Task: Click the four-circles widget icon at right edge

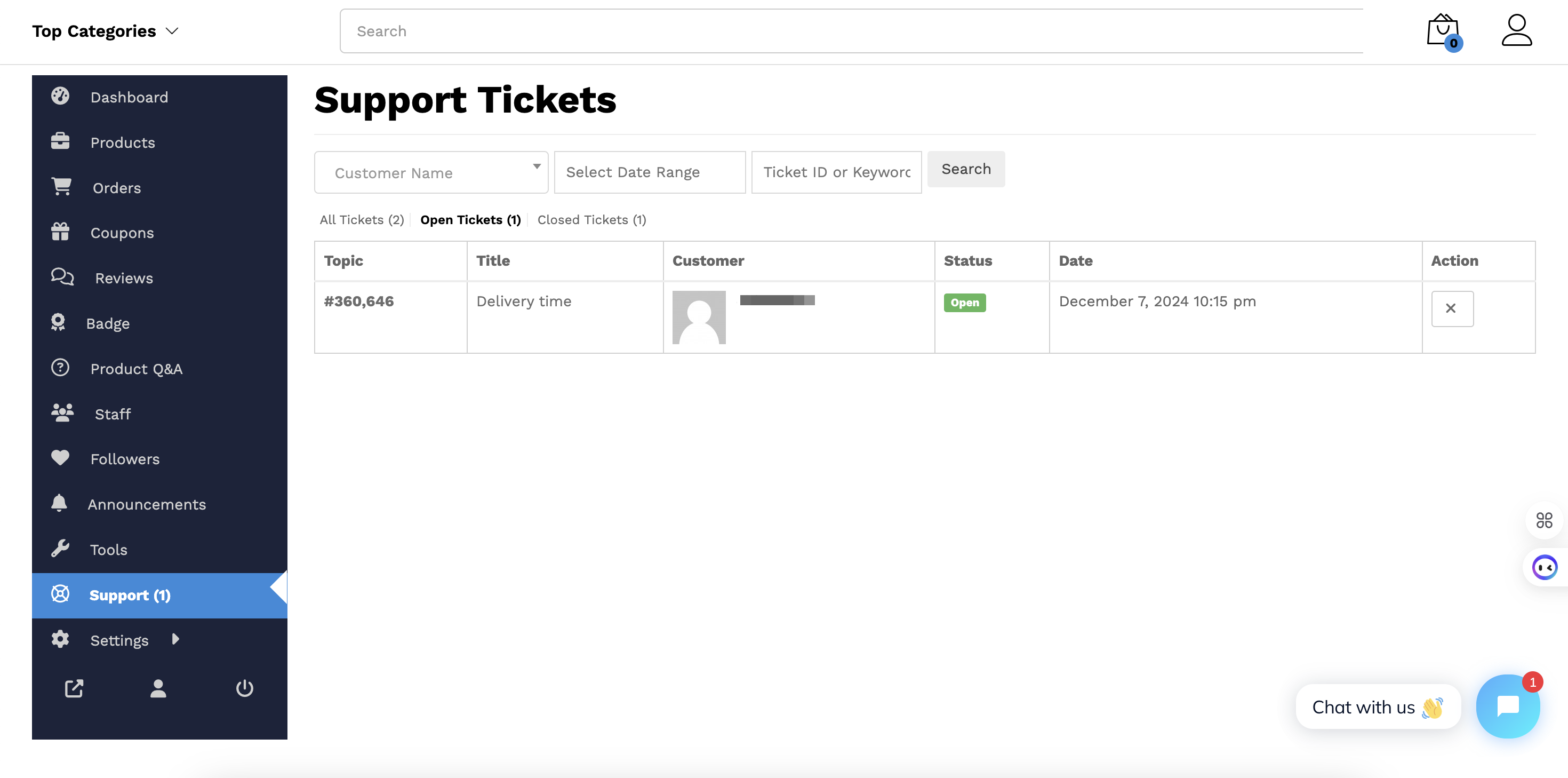Action: tap(1544, 520)
